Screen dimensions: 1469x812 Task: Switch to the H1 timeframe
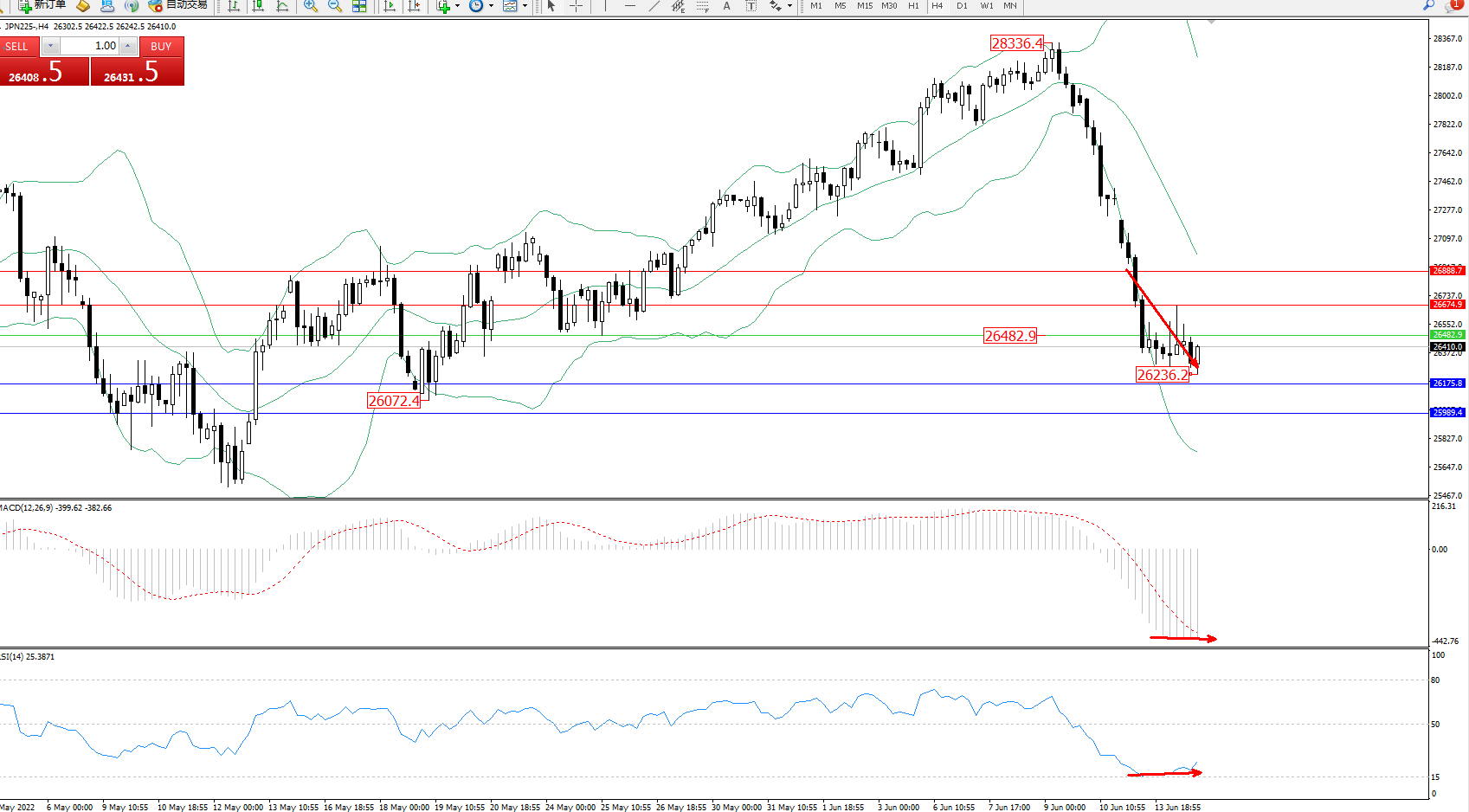(x=913, y=6)
